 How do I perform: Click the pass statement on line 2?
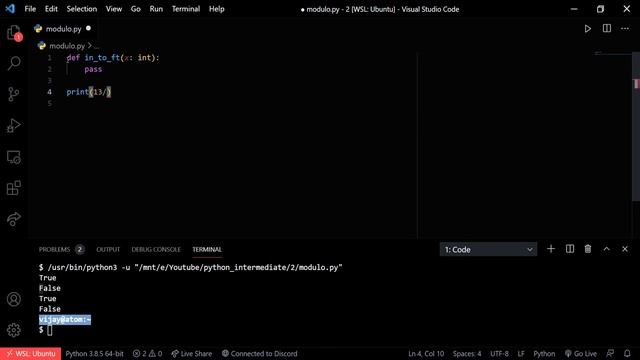pos(93,69)
